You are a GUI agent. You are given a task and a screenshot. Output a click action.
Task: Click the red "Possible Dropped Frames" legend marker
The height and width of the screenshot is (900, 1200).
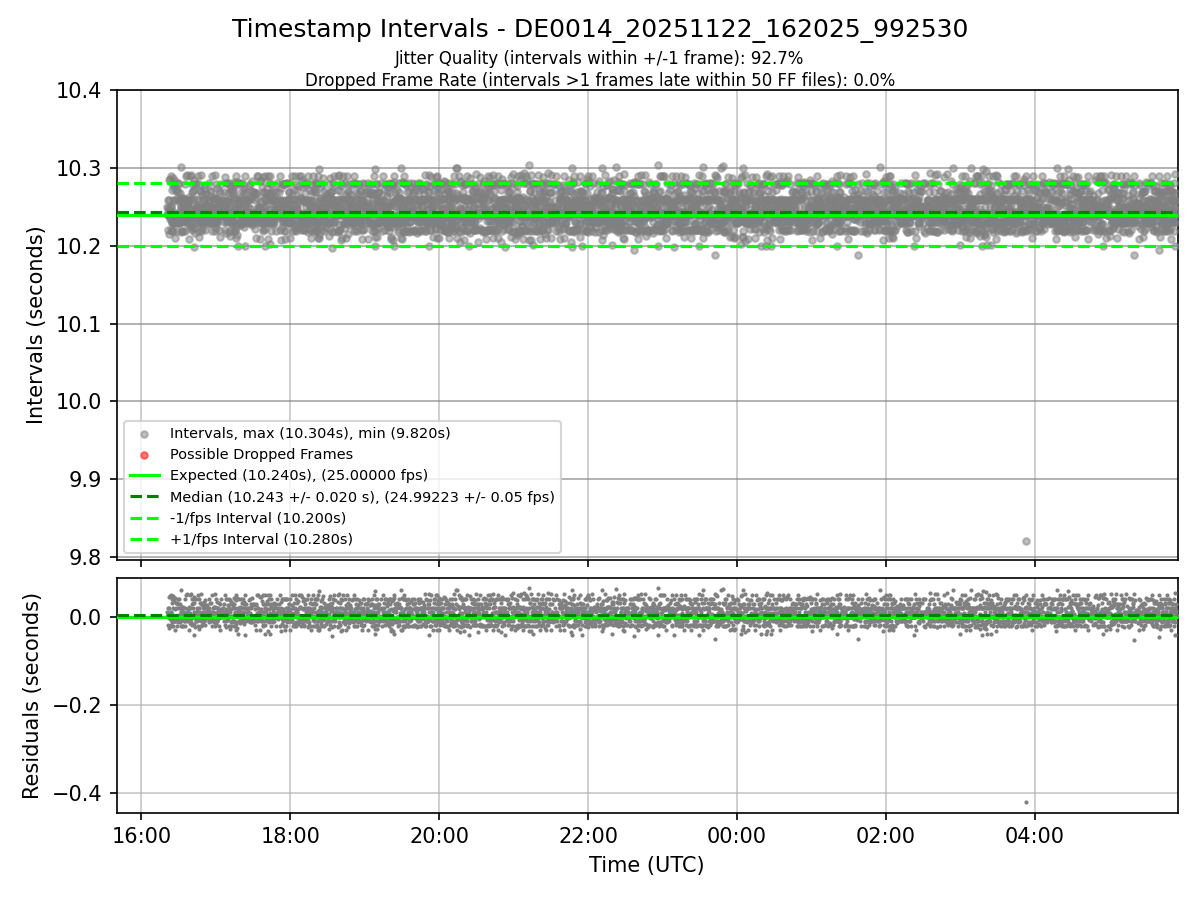click(x=144, y=455)
